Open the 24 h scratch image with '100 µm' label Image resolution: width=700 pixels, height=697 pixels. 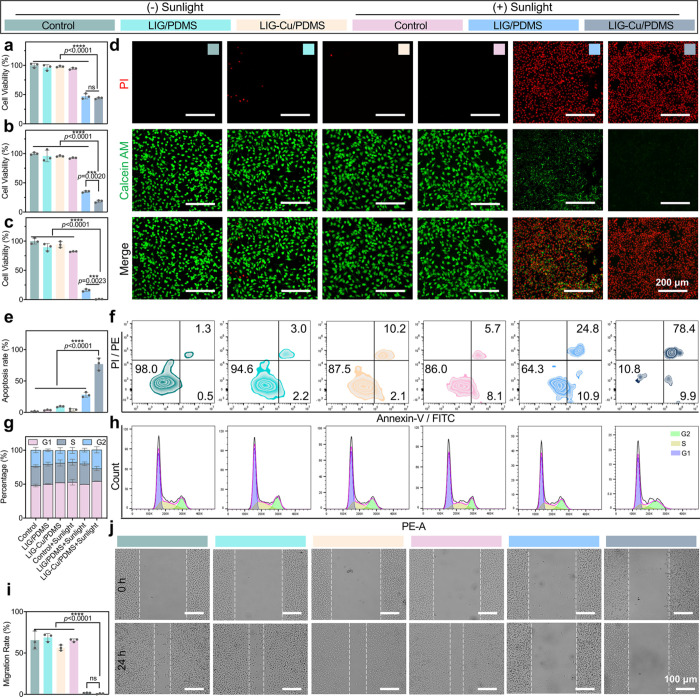coord(652,659)
